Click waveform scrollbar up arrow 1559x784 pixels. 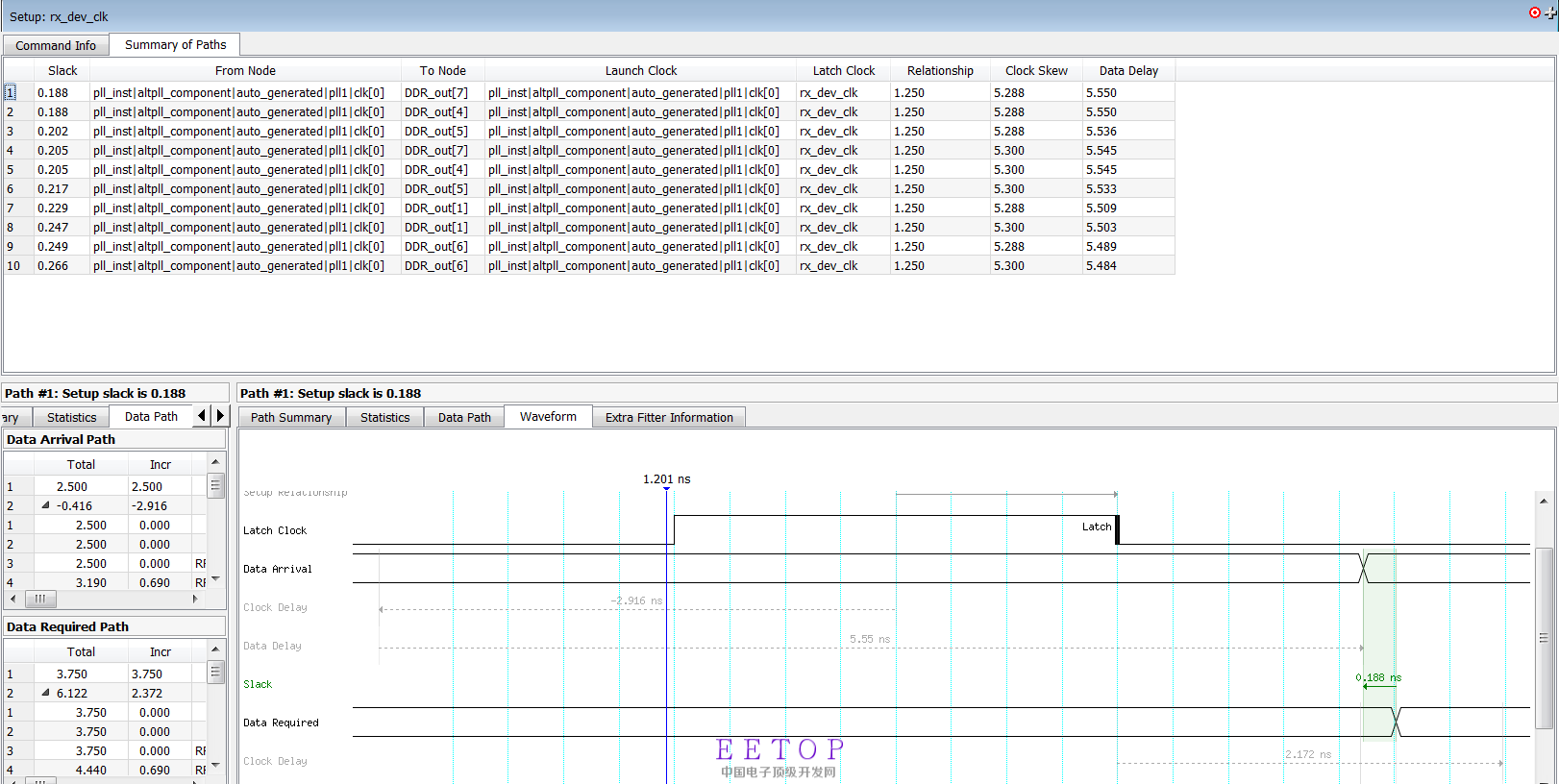click(x=1544, y=501)
